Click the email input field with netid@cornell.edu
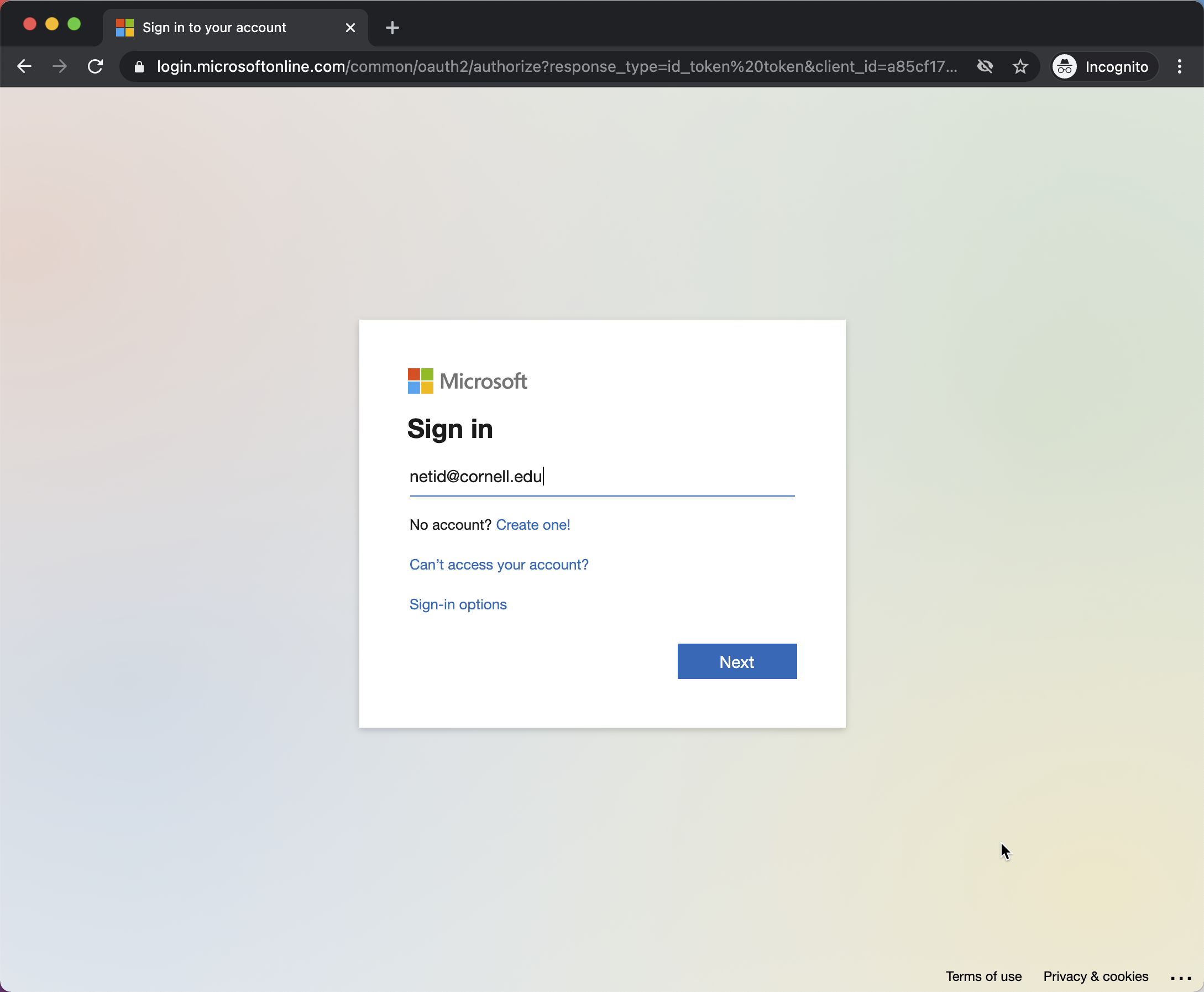Viewport: 1204px width, 992px height. point(602,477)
